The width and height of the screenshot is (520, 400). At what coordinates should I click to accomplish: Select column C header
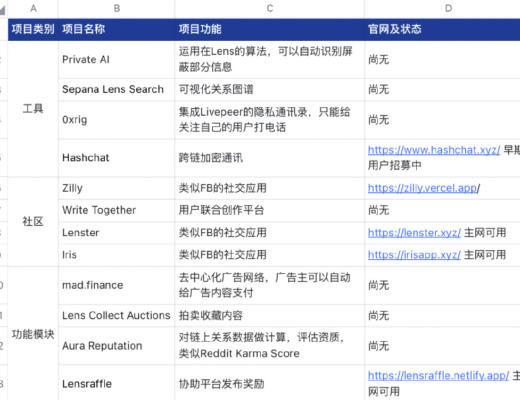point(270,8)
